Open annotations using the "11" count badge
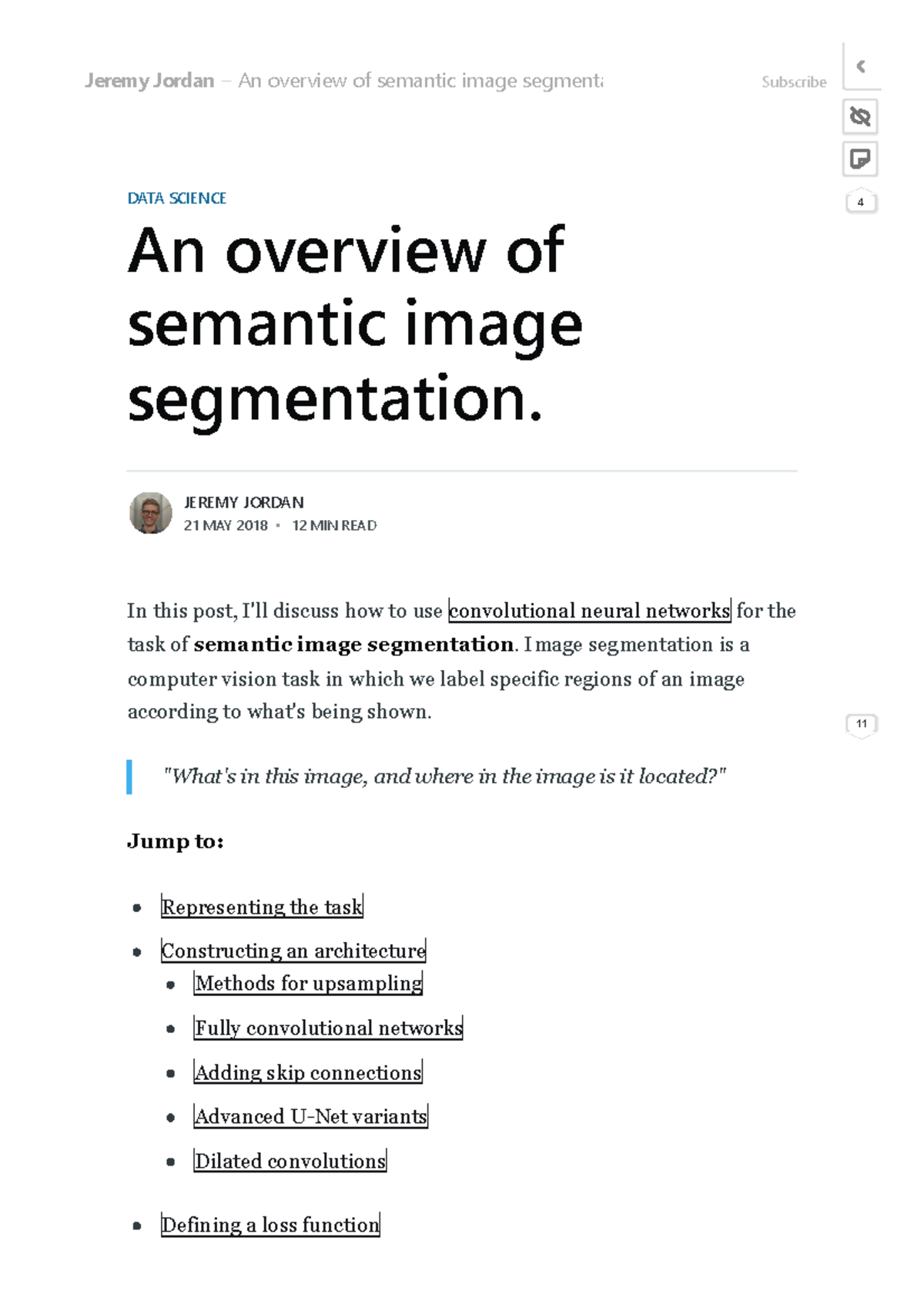This screenshot has width=924, height=1308. click(862, 723)
